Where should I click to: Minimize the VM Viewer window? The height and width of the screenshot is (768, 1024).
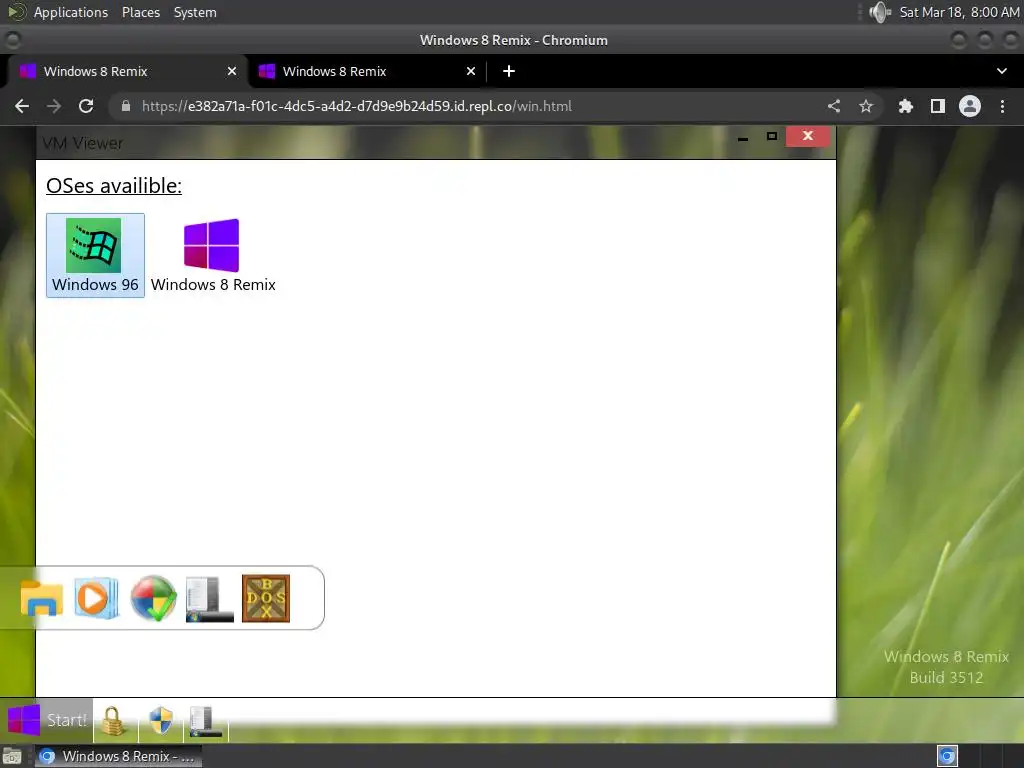point(743,138)
